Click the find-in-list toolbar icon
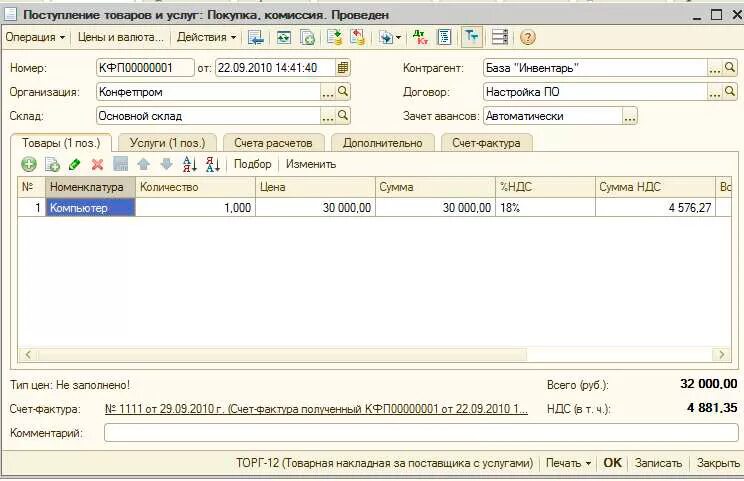Image resolution: width=744 pixels, height=481 pixels. pyautogui.click(x=255, y=37)
